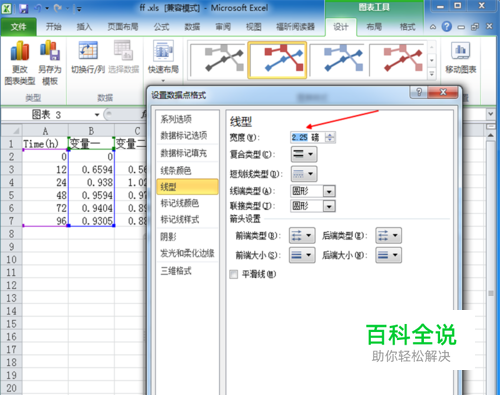Open the quick access toolbar customize arrow
The image size is (500, 395).
point(79,9)
